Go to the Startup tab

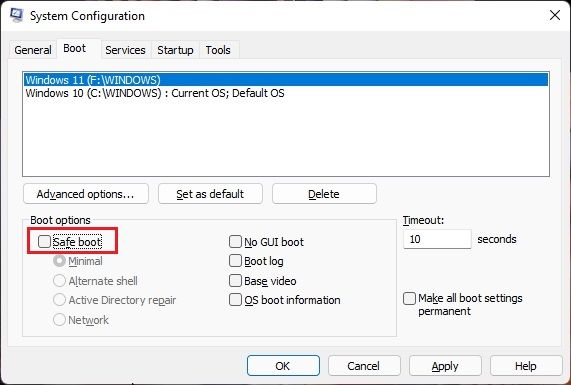click(x=175, y=50)
